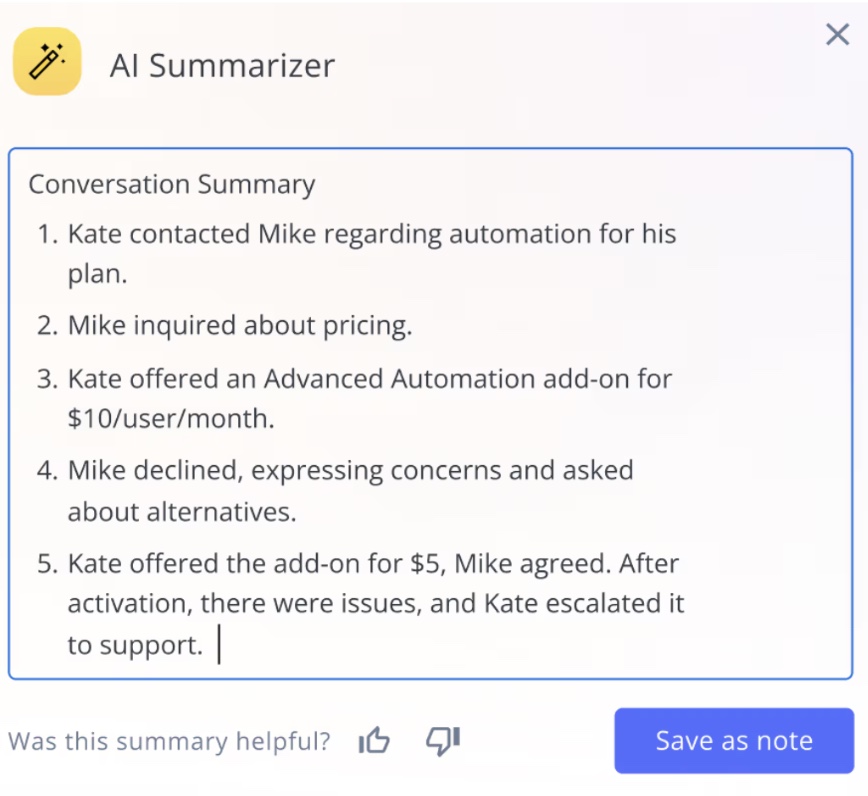868x796 pixels.
Task: Click the thumbs up rating icon
Action: coord(374,740)
